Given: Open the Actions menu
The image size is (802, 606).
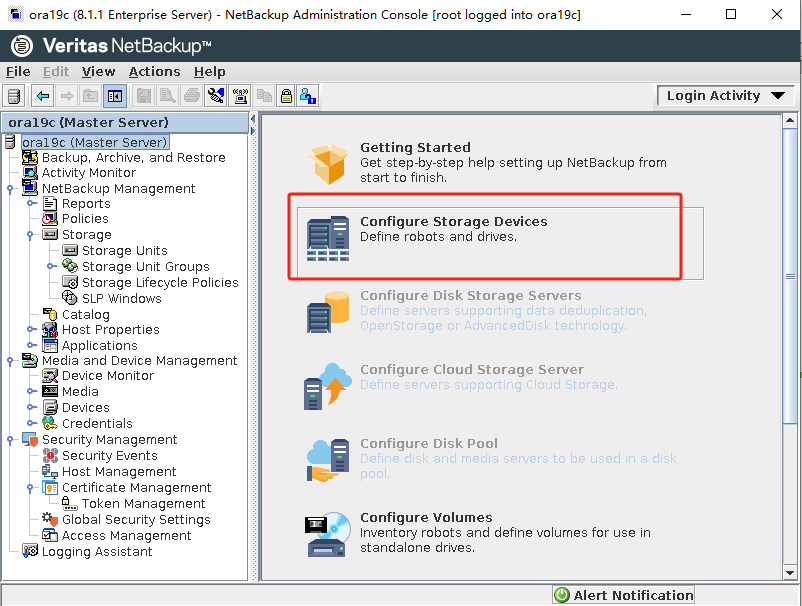Looking at the screenshot, I should (x=155, y=71).
